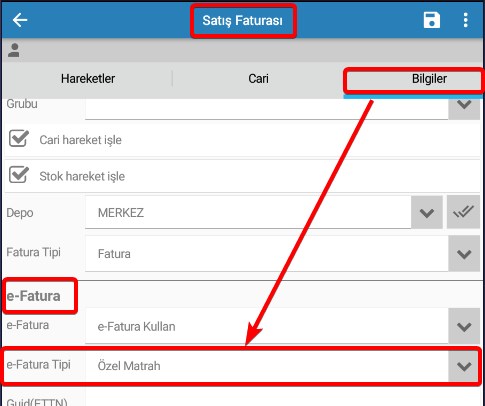
Task: Click the Grubu empty input field
Action: coord(267,109)
